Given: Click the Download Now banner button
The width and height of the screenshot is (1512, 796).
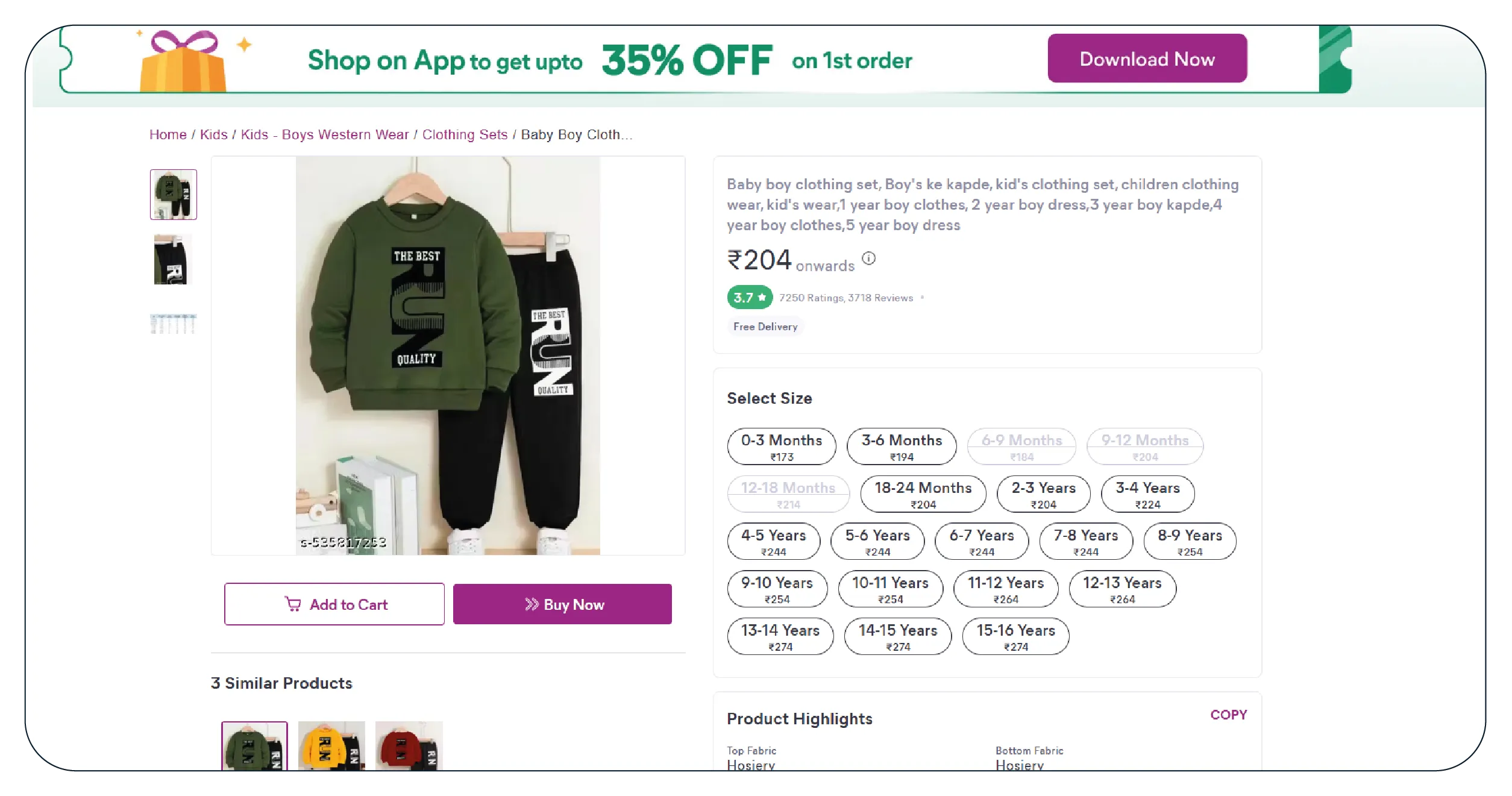Looking at the screenshot, I should point(1147,58).
